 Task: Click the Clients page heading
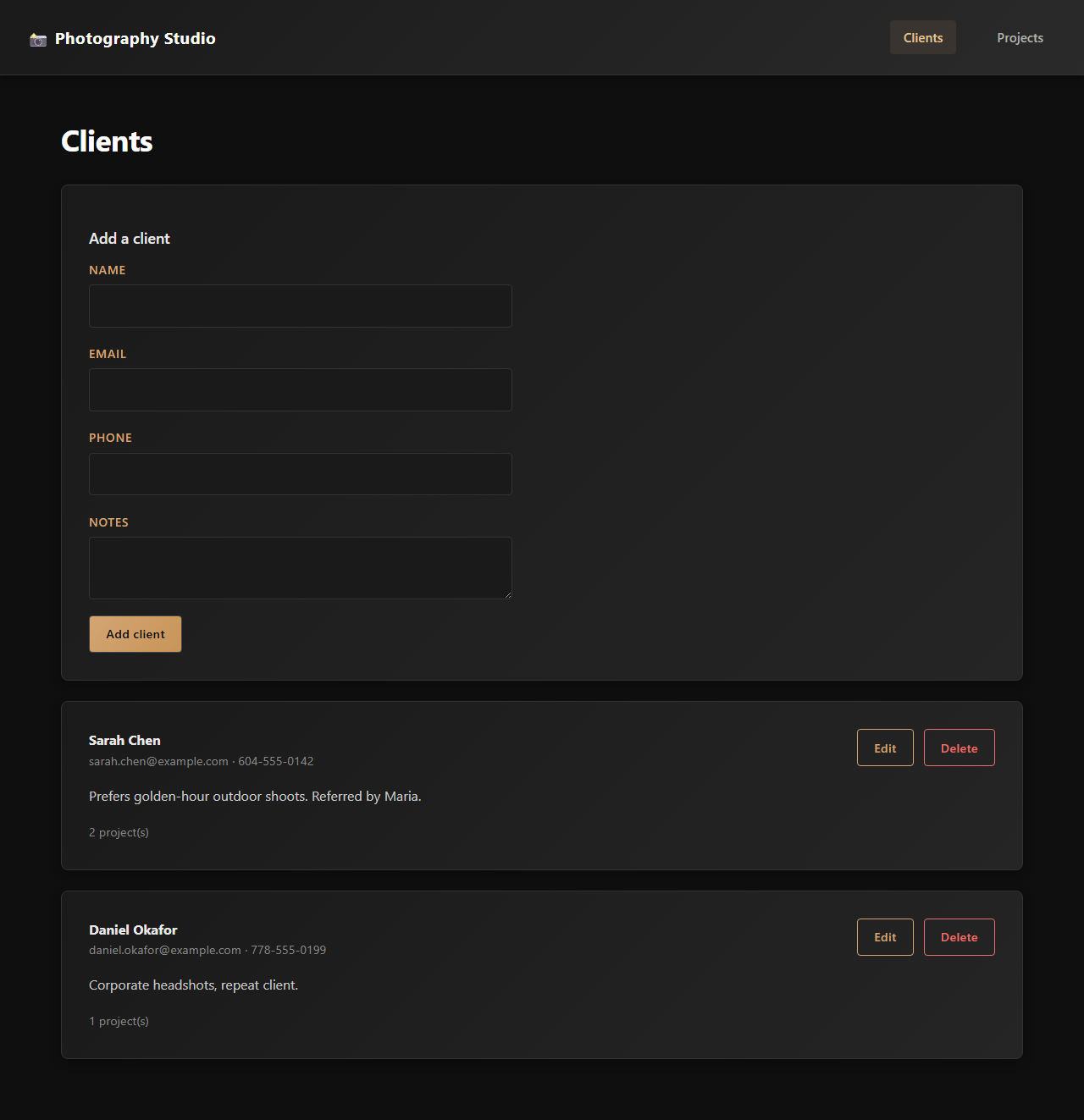[x=107, y=141]
